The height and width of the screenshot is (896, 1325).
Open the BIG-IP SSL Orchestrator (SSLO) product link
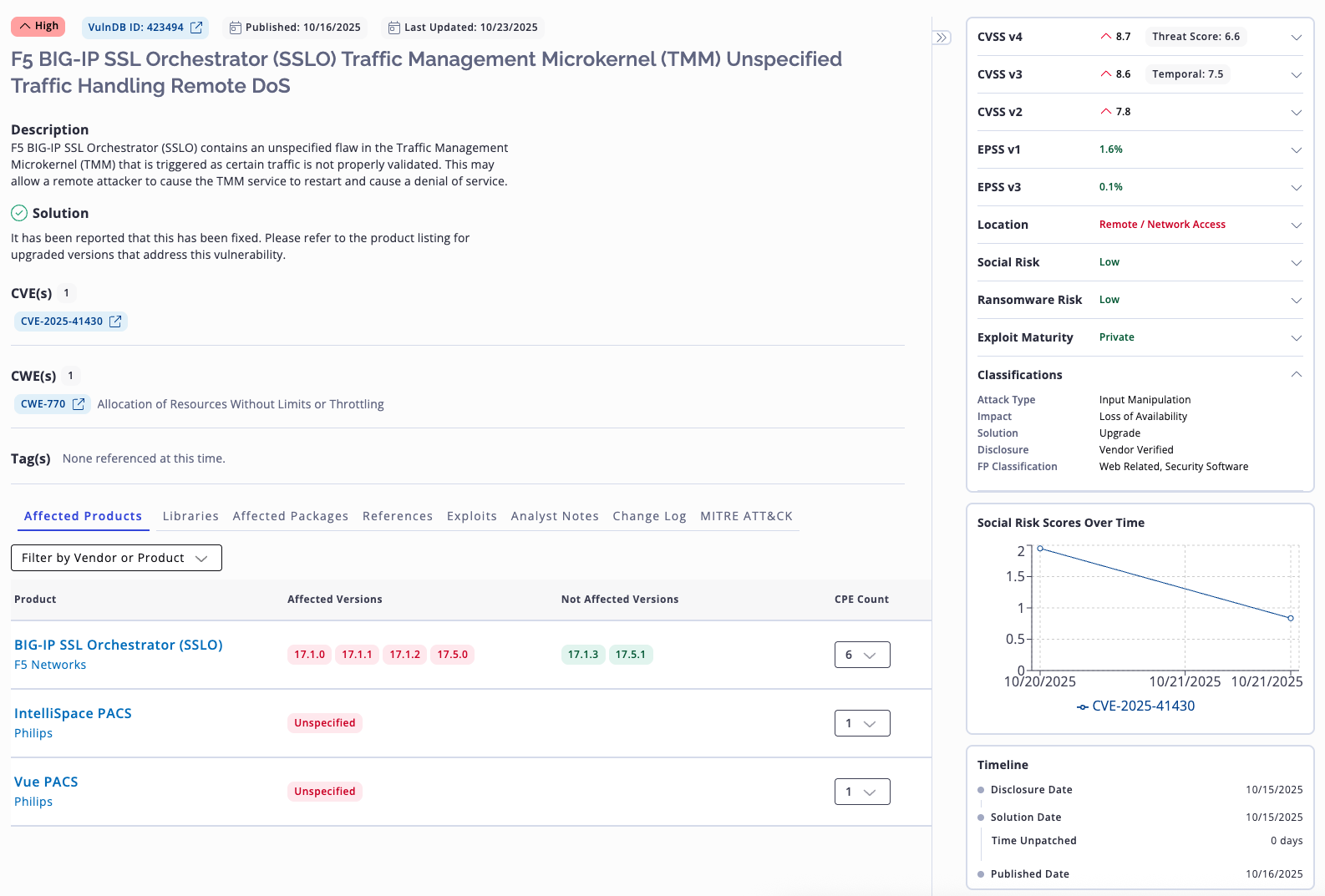coord(119,645)
